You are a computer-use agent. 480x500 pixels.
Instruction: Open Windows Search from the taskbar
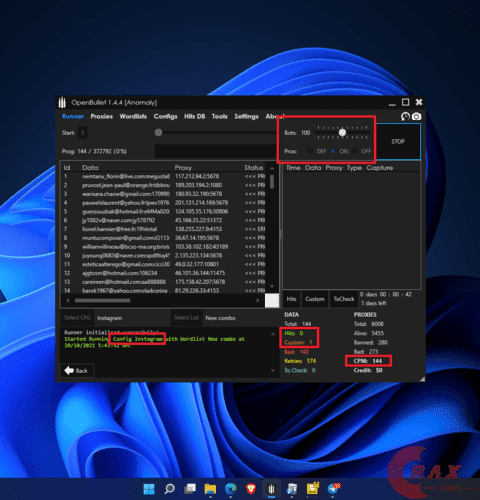click(x=169, y=489)
